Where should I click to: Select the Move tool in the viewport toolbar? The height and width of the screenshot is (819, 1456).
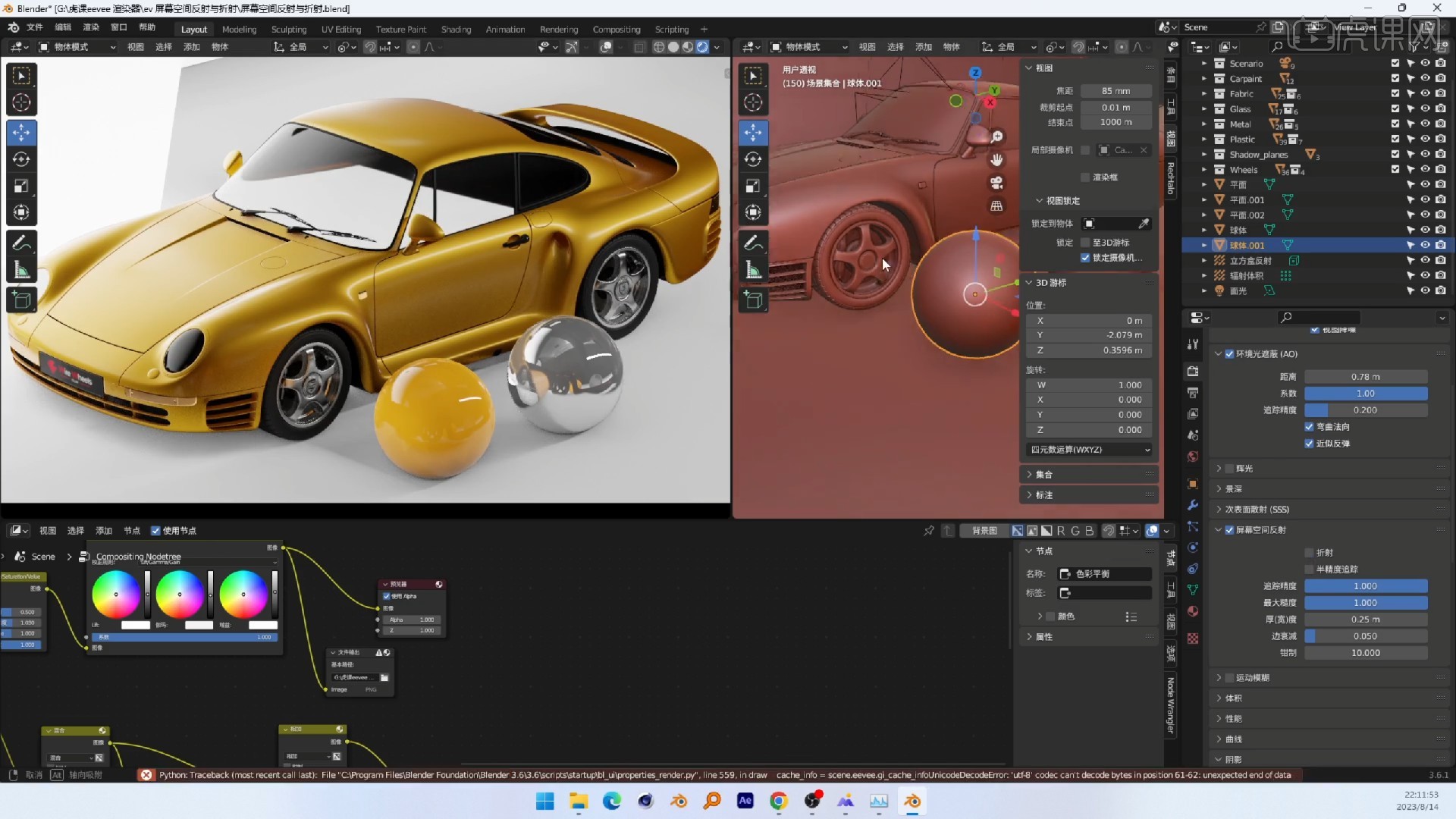click(x=20, y=132)
